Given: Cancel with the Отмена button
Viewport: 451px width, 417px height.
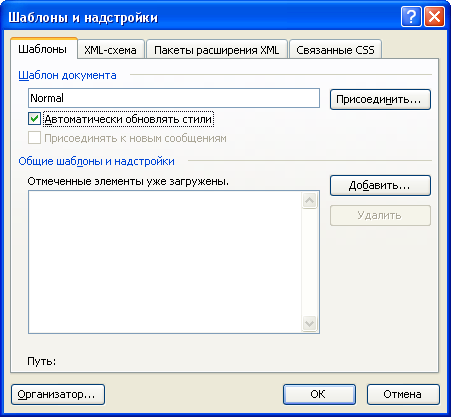Looking at the screenshot, I should (403, 395).
